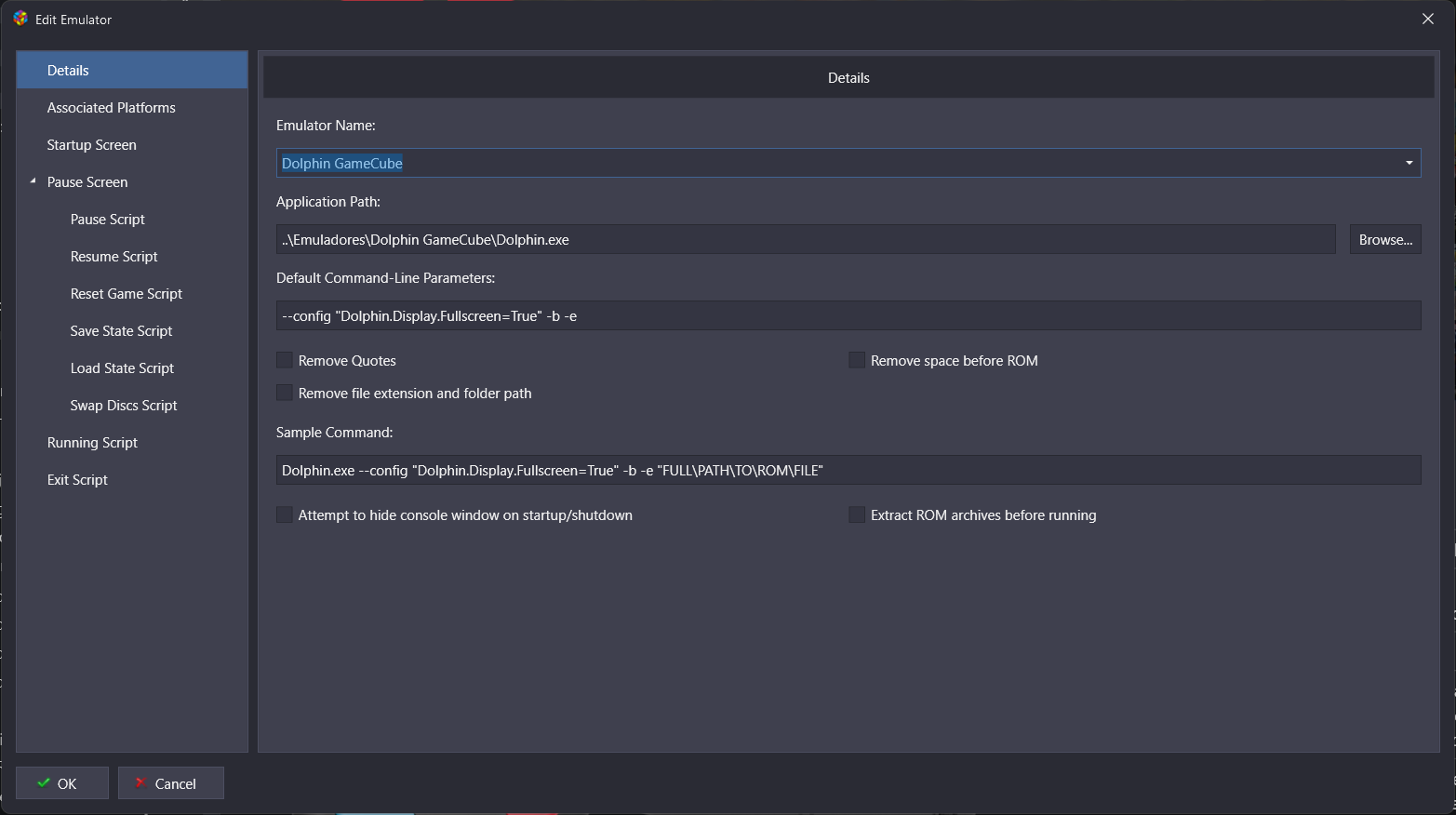Click the Sample Command field
Viewport: 1456px width, 815px height.
[x=848, y=470]
